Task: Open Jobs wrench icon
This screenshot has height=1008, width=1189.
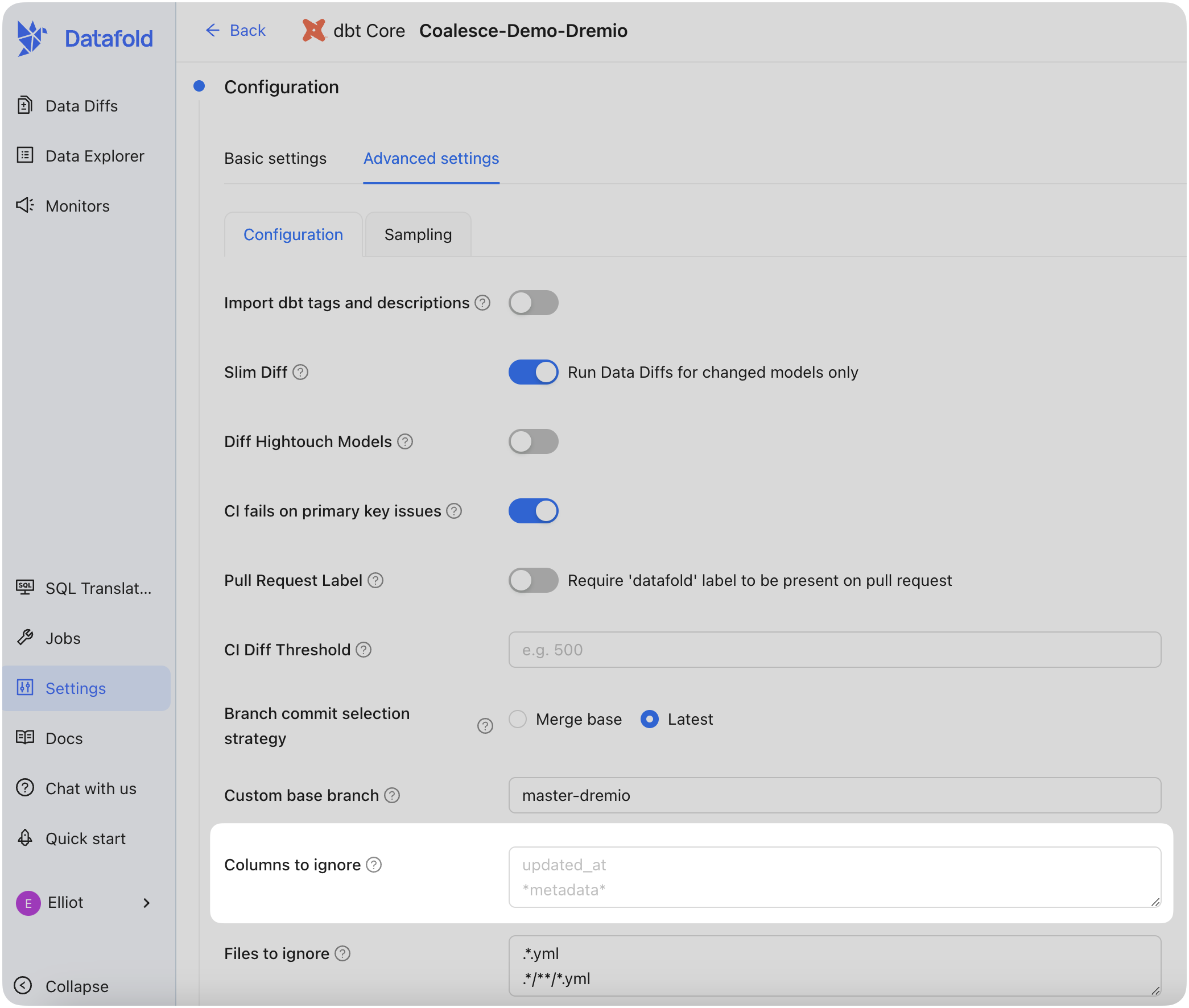Action: 25,637
